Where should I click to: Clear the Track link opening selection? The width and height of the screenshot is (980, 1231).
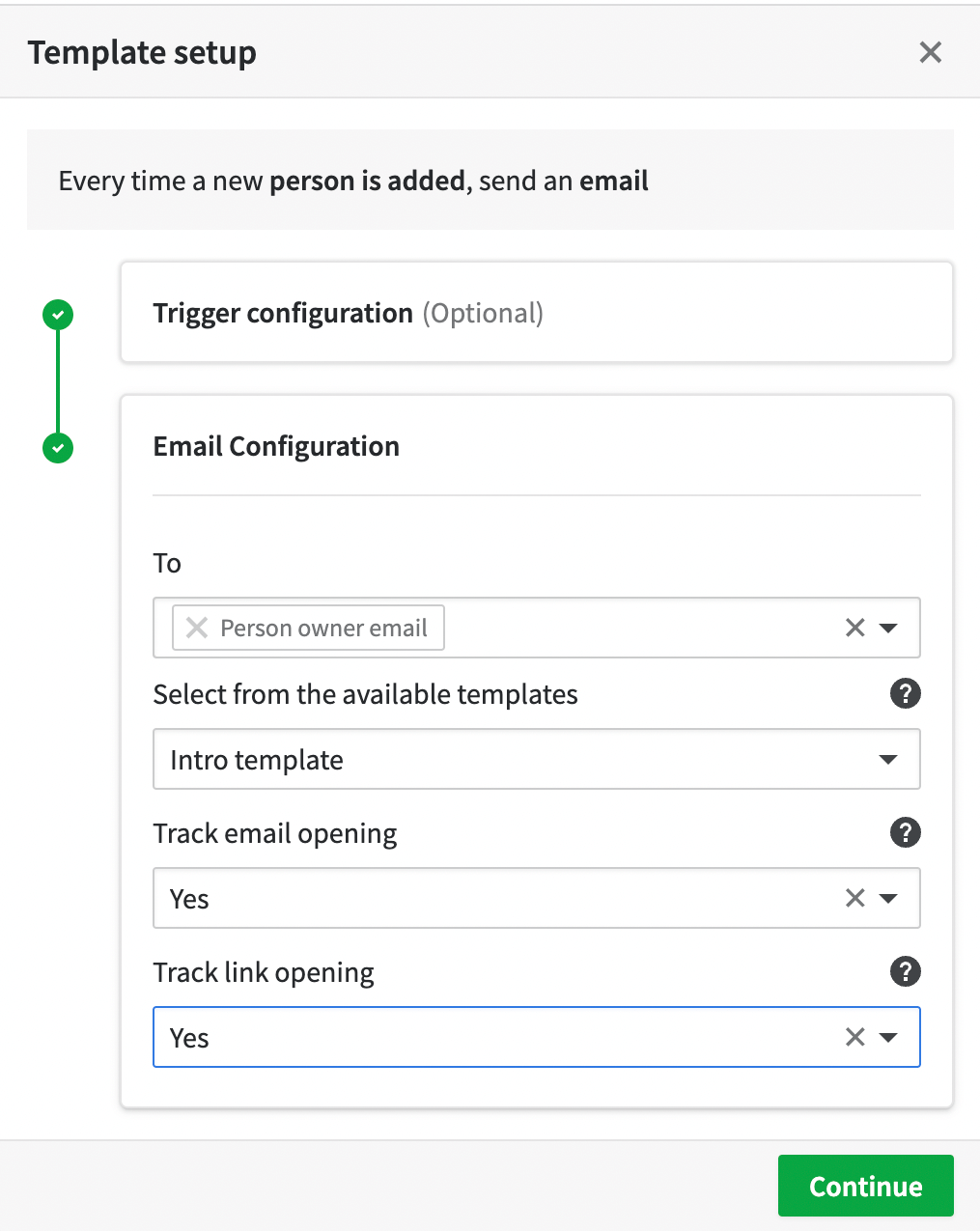click(854, 1037)
